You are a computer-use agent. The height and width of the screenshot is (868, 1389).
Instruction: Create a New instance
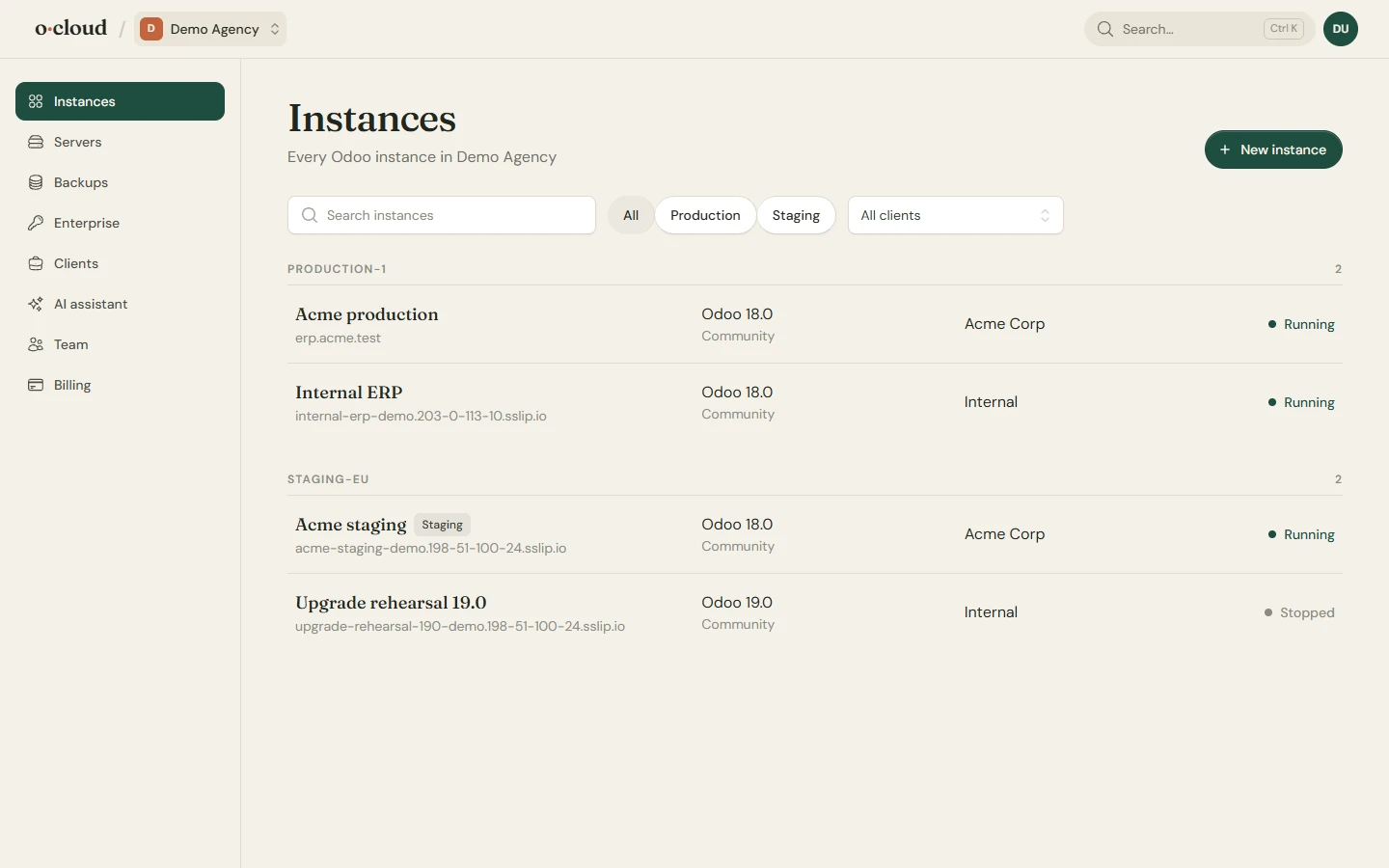(x=1273, y=149)
